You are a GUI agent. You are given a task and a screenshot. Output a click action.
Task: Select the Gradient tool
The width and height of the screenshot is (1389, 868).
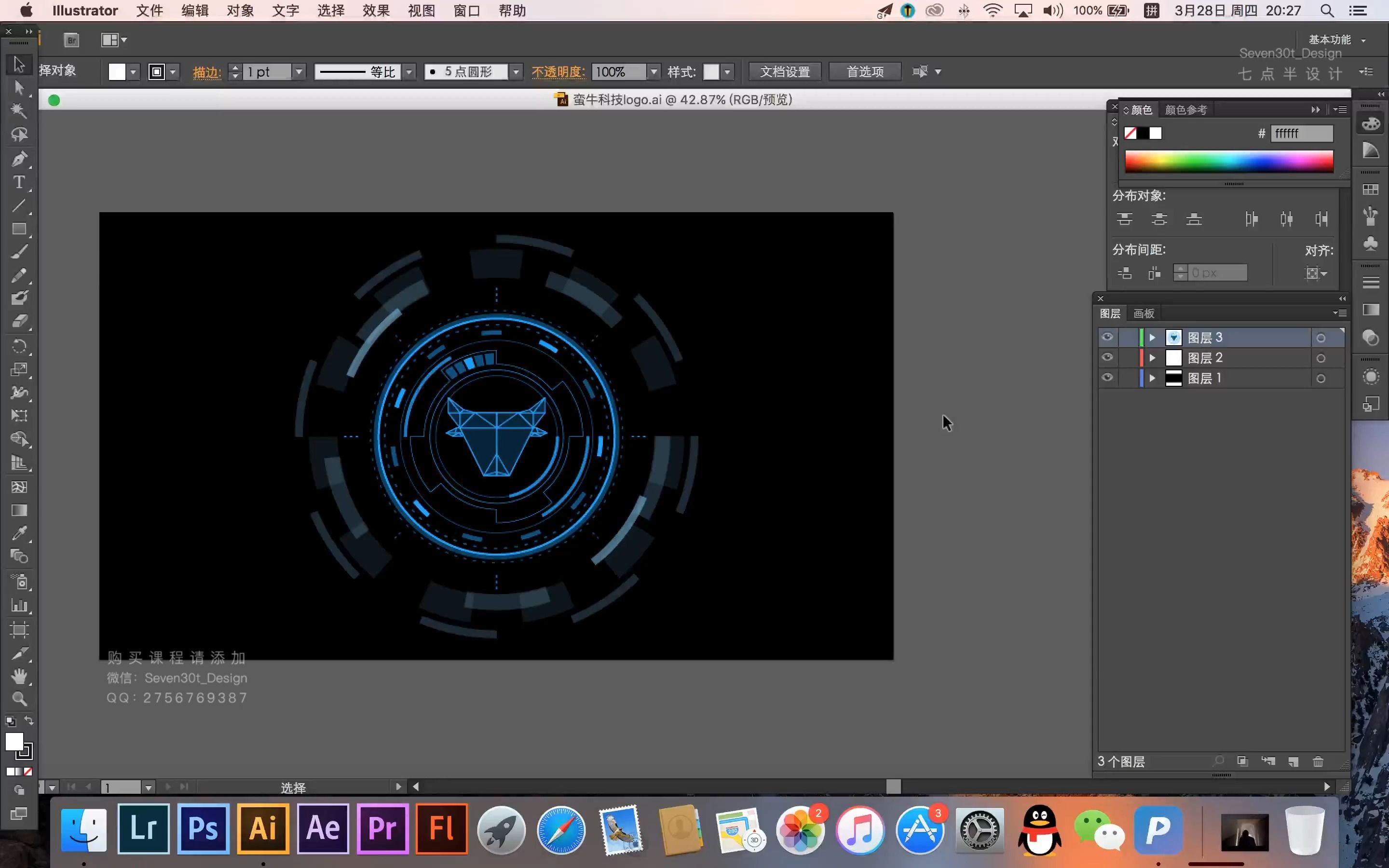[19, 510]
